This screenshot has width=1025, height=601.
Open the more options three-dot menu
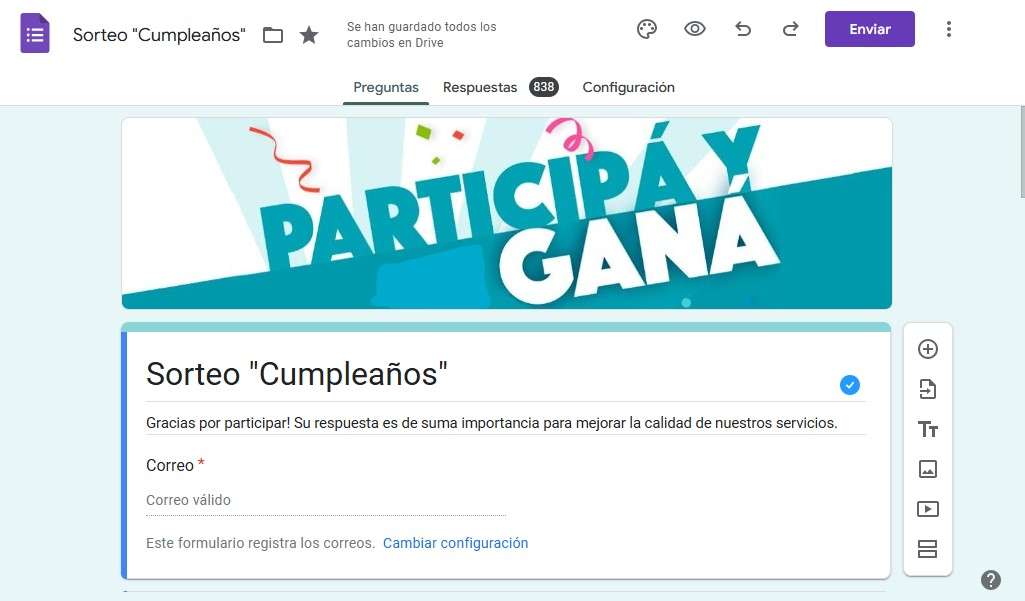tap(949, 29)
